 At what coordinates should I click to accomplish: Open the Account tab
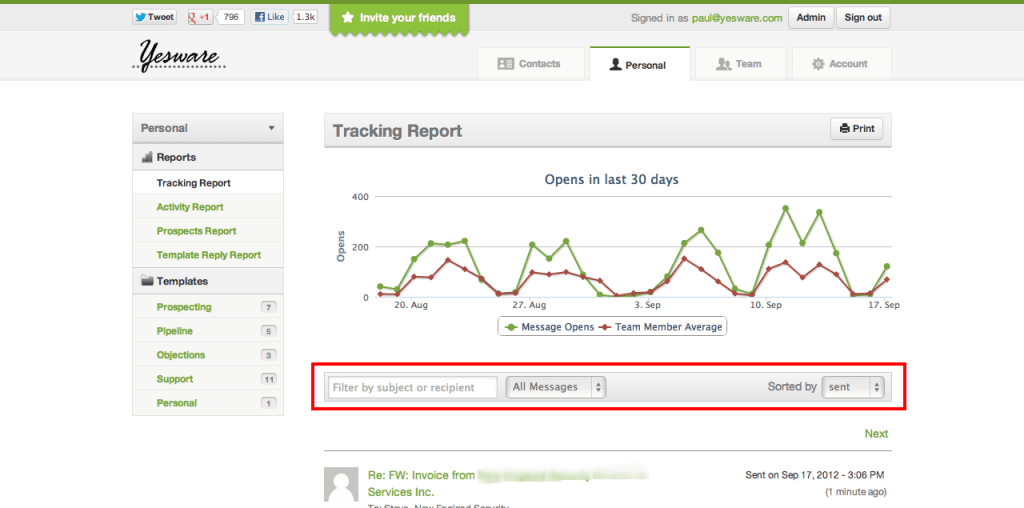click(840, 64)
